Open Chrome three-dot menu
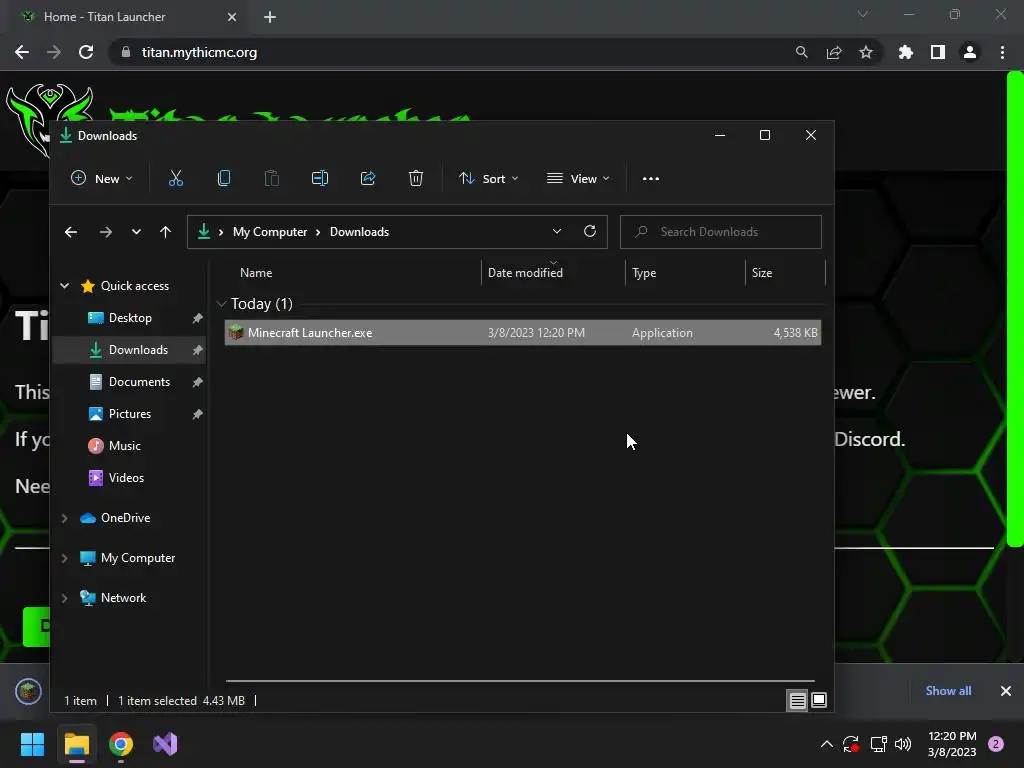 point(1002,52)
